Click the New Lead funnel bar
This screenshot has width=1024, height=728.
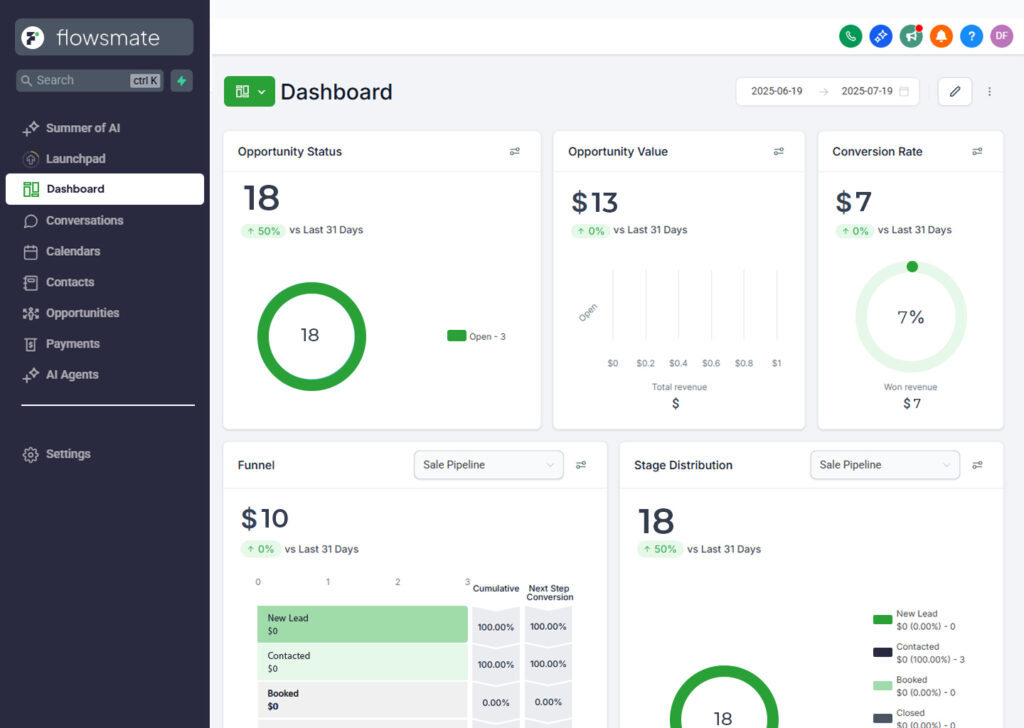362,624
